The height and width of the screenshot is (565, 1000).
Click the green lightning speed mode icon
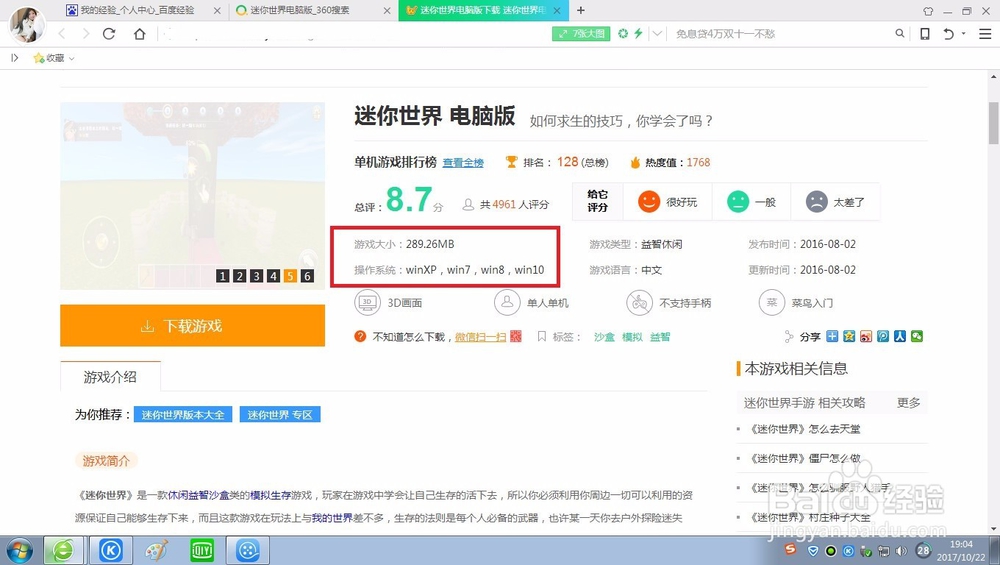638,33
